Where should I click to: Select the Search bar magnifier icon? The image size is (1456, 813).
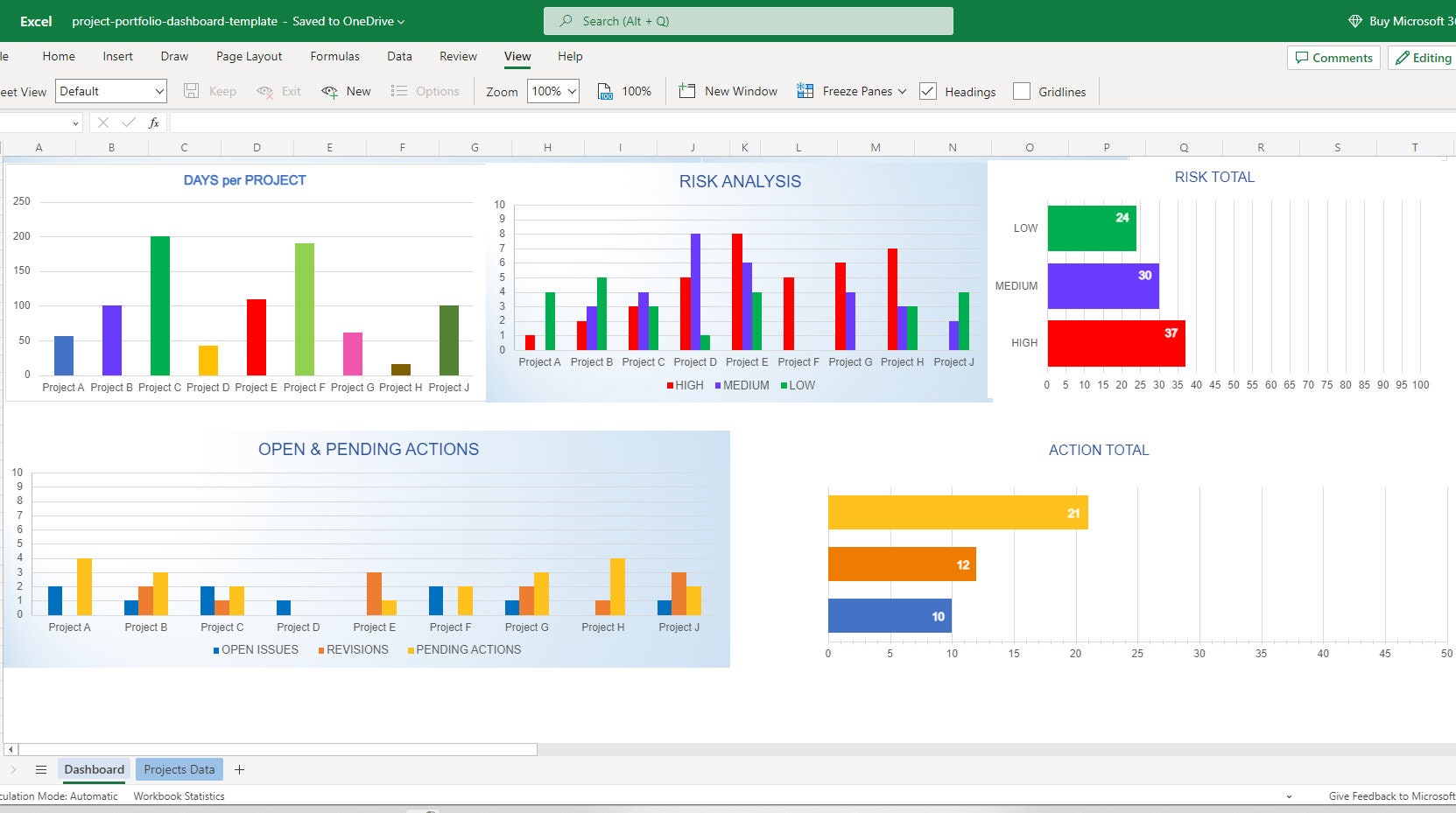[x=565, y=20]
